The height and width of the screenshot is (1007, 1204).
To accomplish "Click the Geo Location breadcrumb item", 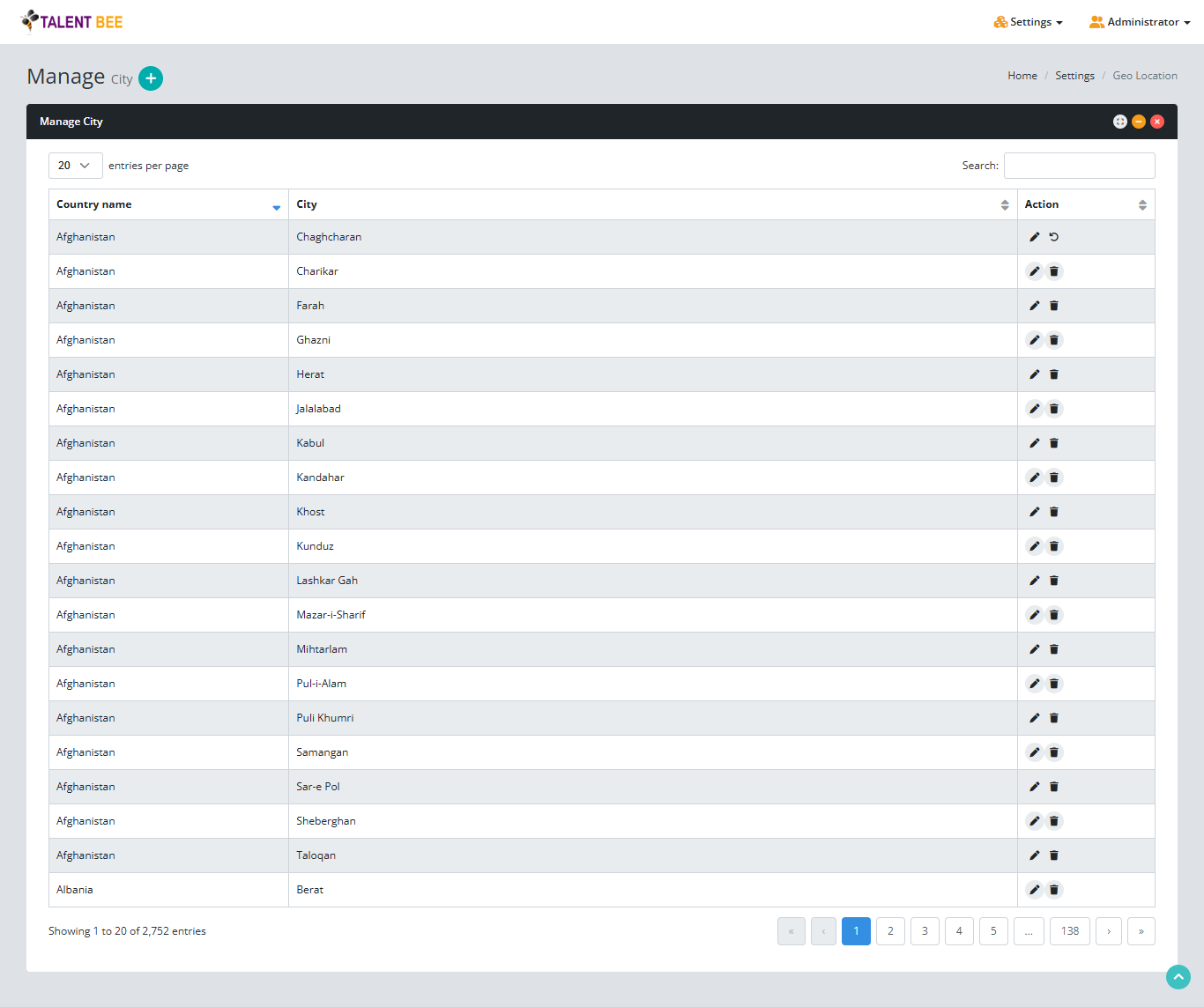I will pos(1144,75).
